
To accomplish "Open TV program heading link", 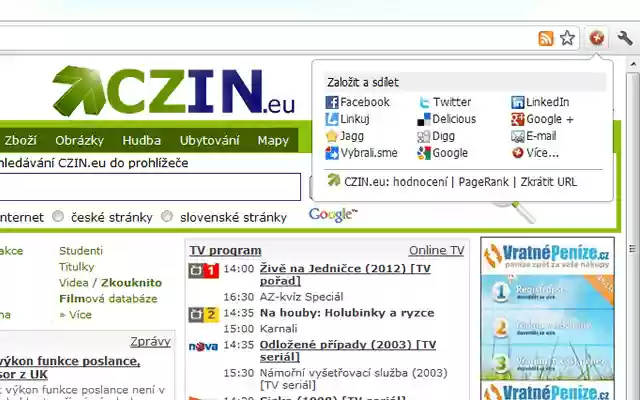I will coord(225,250).
